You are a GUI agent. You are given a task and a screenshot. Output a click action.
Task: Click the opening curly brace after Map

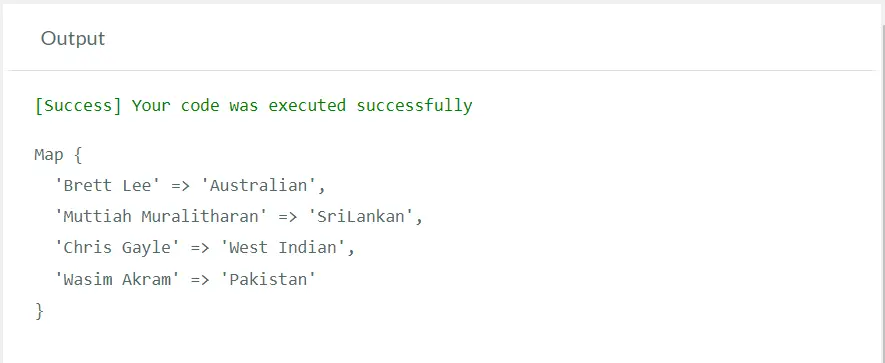point(78,155)
